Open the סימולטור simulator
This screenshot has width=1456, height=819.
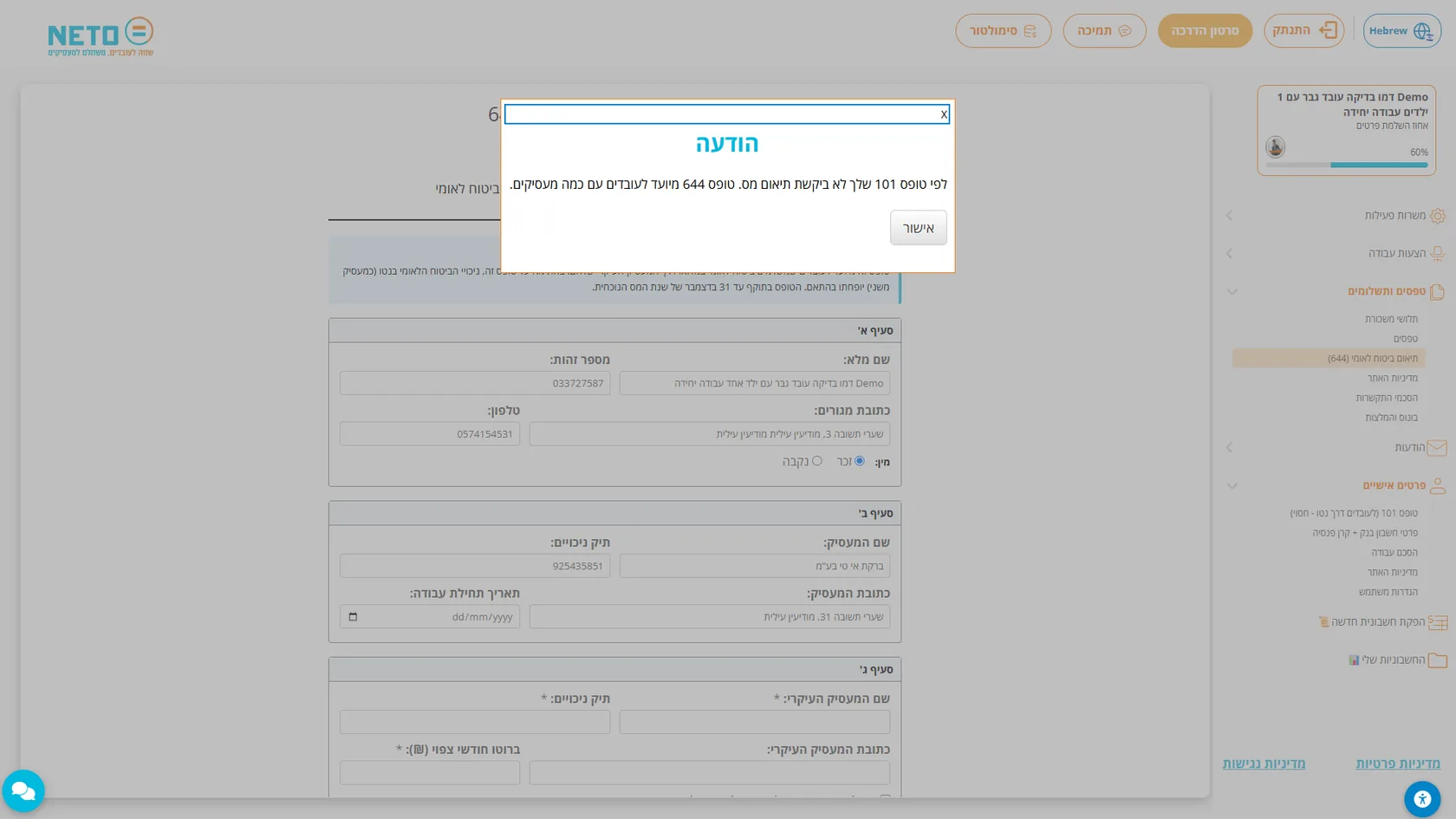pyautogui.click(x=1003, y=31)
